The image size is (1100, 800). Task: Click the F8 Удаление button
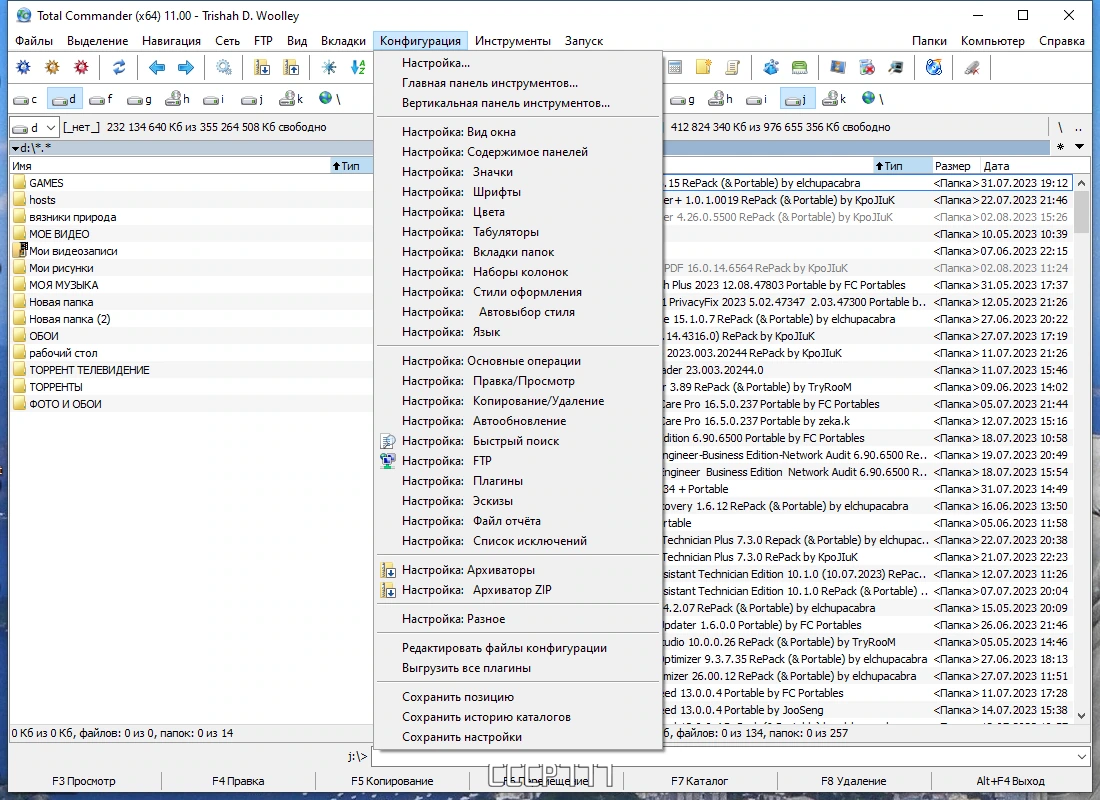pos(854,781)
